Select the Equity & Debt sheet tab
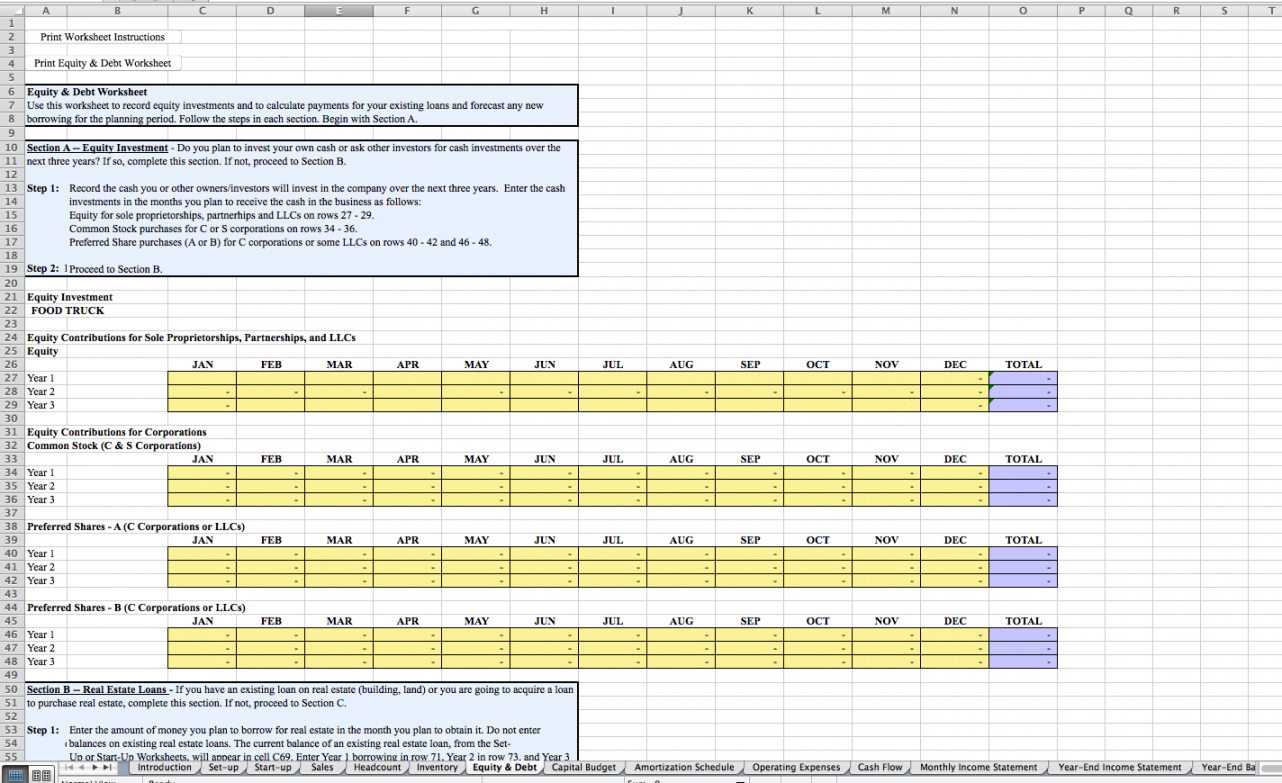The height and width of the screenshot is (783, 1282). 504,768
